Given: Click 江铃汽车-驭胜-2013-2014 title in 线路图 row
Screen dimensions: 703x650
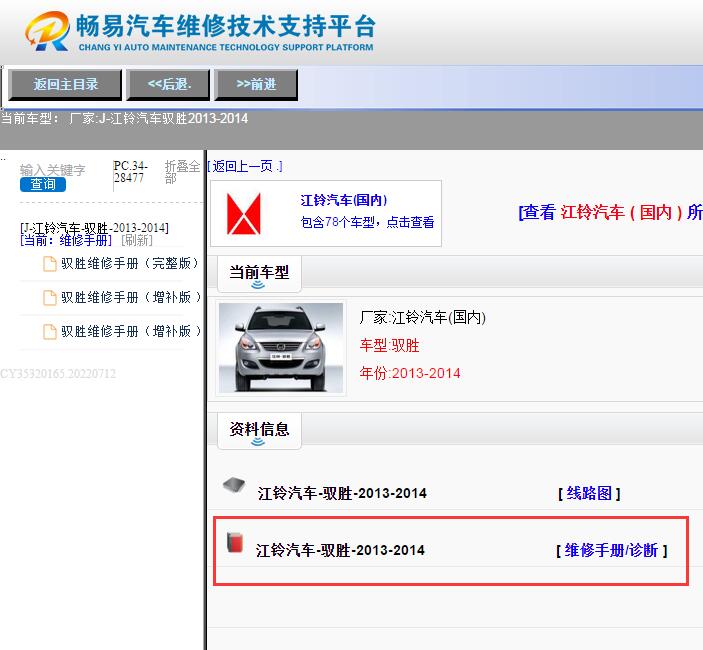Looking at the screenshot, I should click(x=342, y=494).
